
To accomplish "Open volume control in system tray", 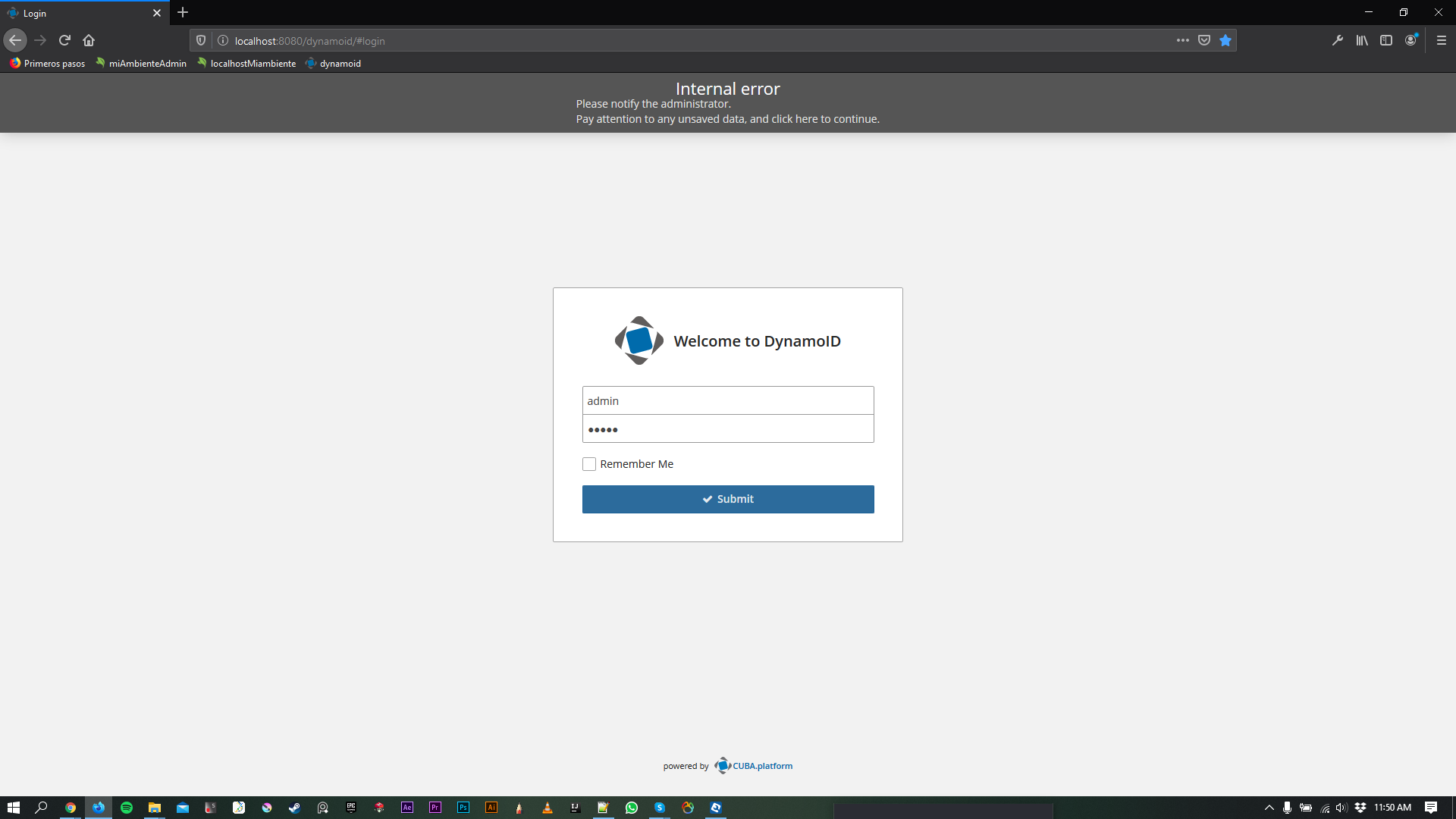I will point(1341,808).
